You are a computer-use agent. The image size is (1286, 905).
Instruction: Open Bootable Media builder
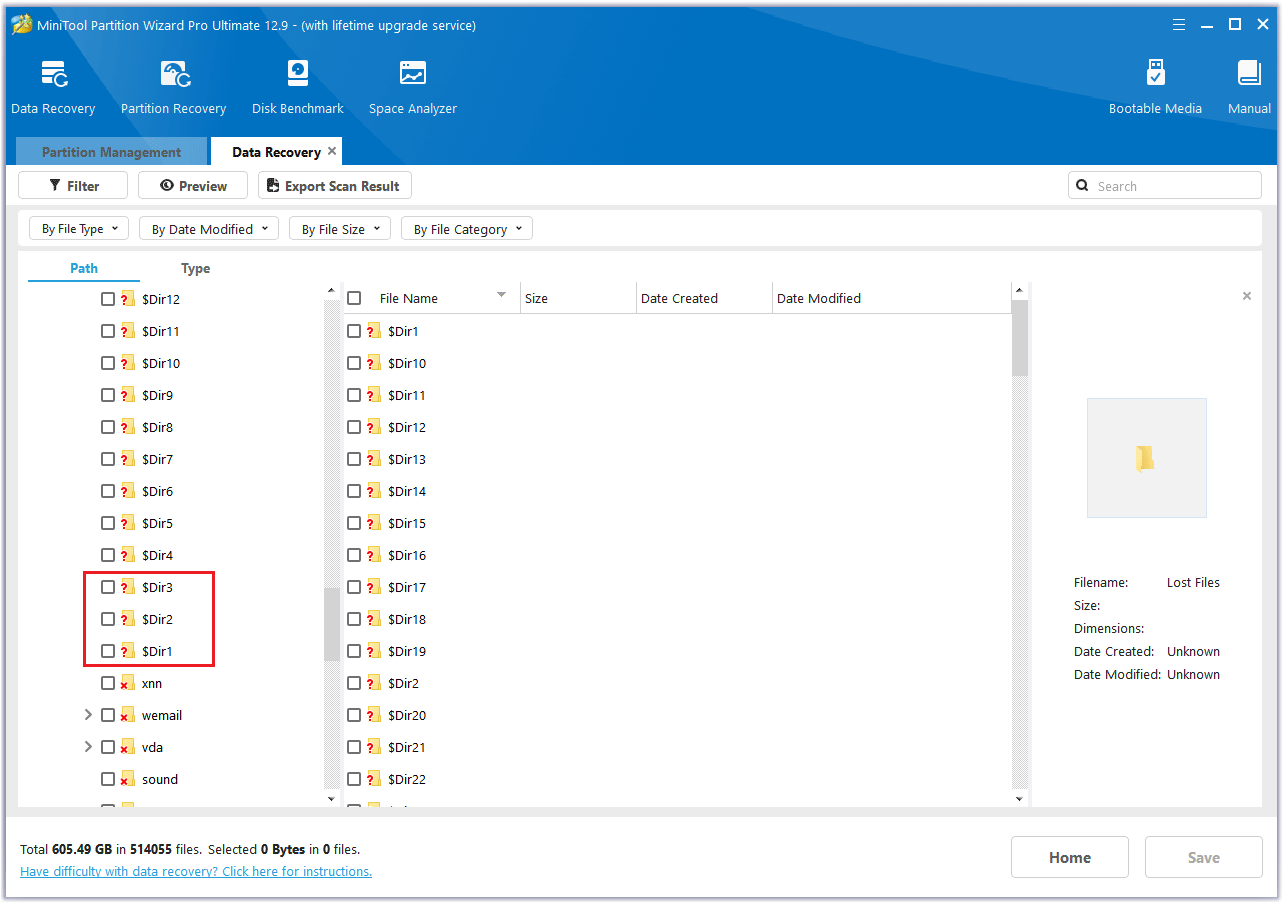pyautogui.click(x=1155, y=74)
